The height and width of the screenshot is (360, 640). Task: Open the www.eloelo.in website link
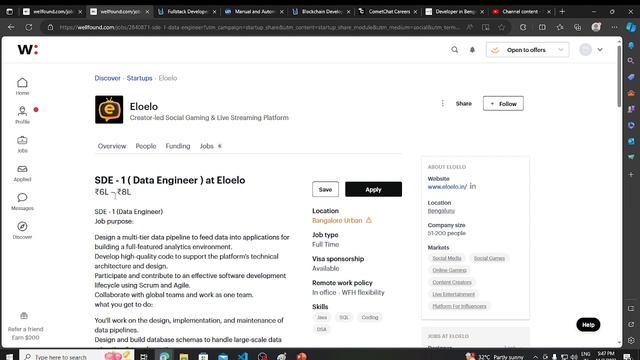(x=447, y=187)
